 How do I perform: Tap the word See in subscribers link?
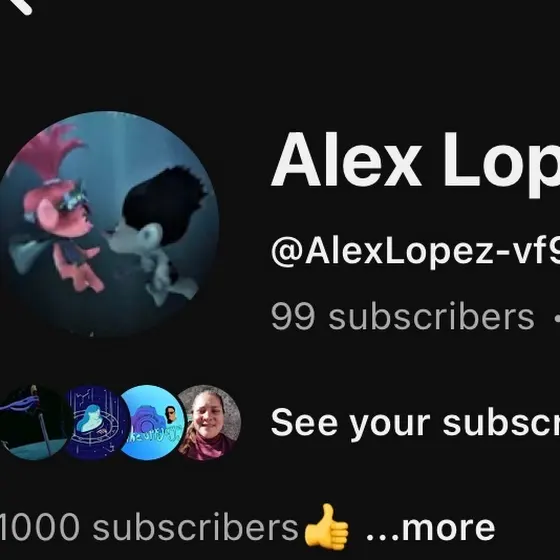(x=304, y=423)
